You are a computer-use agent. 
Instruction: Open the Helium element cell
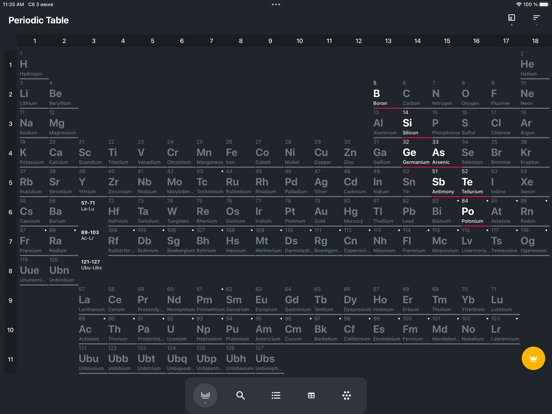tap(534, 64)
